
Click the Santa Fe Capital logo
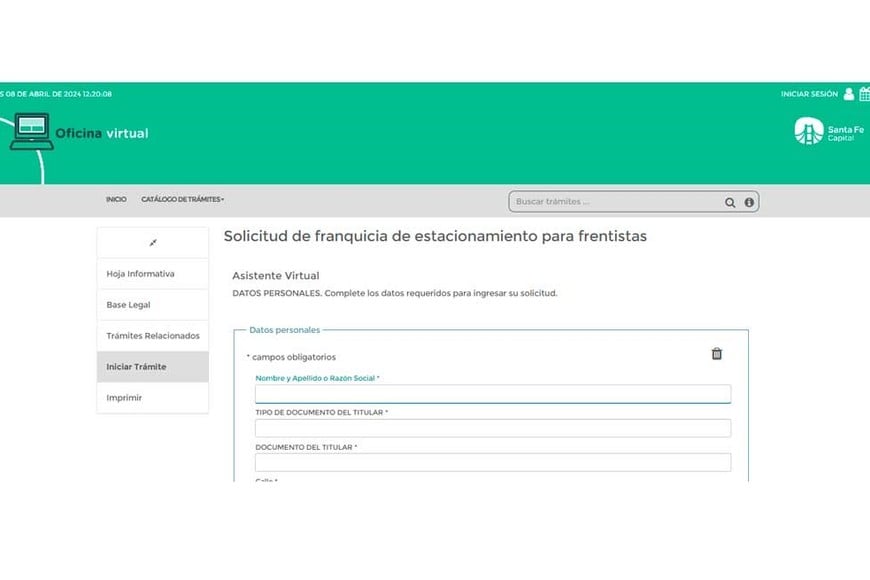tap(823, 131)
